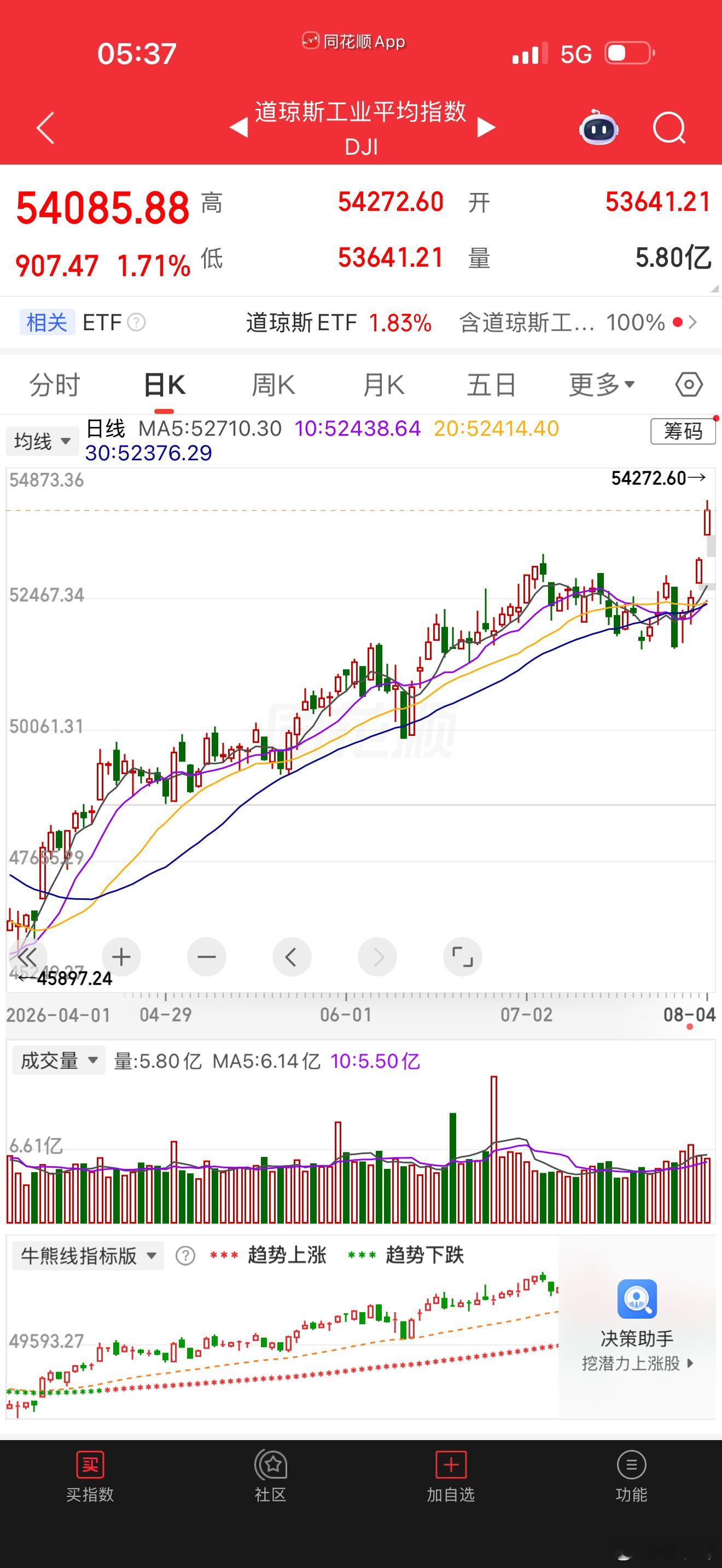The width and height of the screenshot is (722, 1568).
Task: Tap volume MA5:6.14亿 label
Action: (x=266, y=1061)
